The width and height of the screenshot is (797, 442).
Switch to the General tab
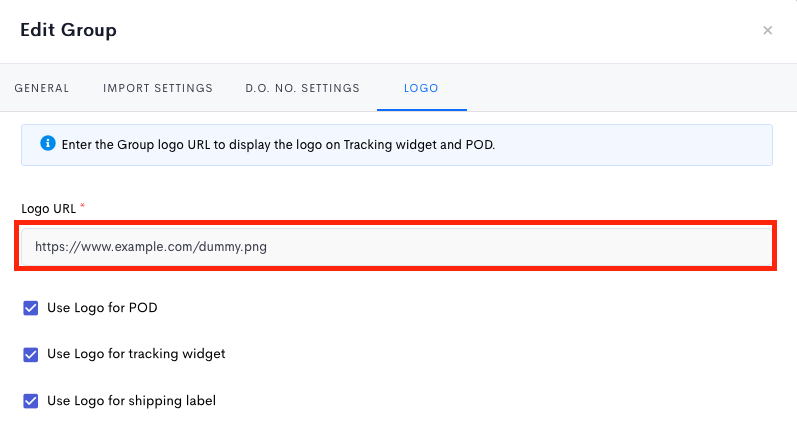pos(42,88)
